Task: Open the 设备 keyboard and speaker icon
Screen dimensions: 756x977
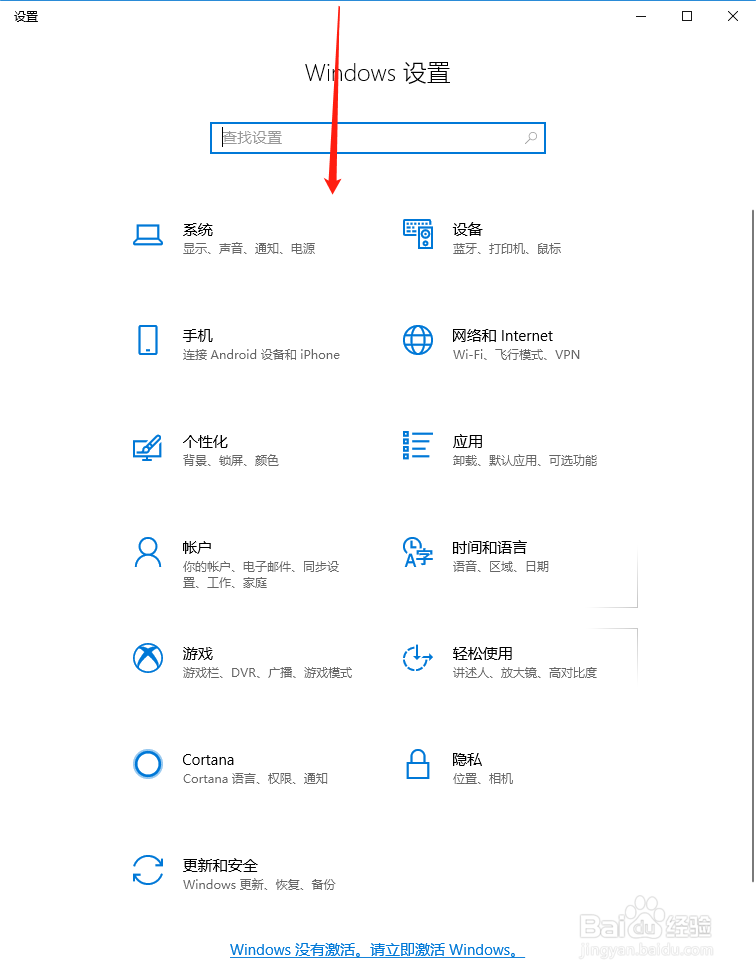Action: point(418,234)
